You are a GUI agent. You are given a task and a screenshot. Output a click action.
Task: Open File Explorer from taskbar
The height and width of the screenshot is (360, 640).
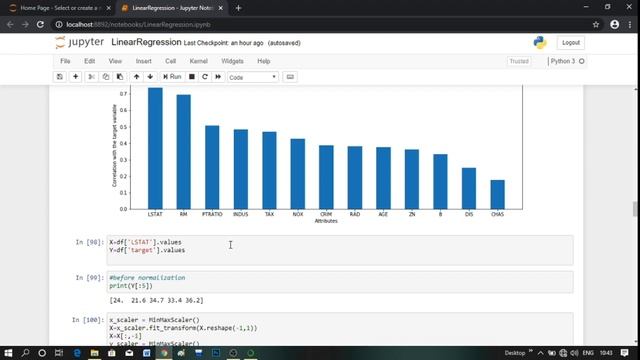point(94,353)
